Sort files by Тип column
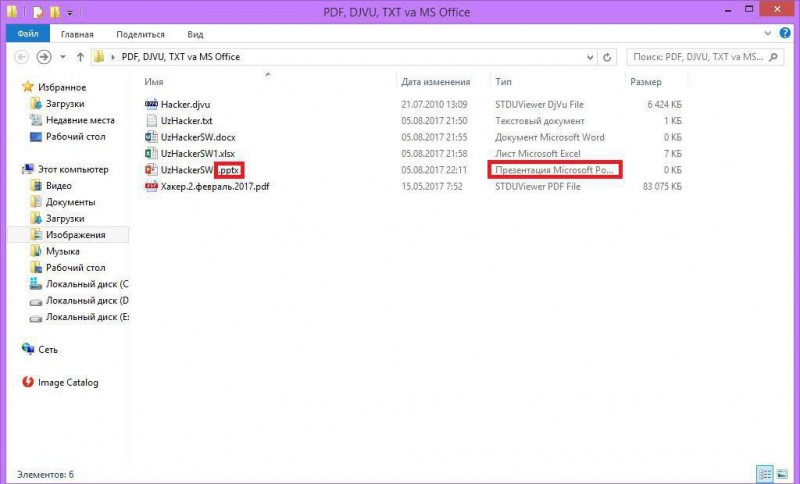800x484 pixels. (503, 82)
